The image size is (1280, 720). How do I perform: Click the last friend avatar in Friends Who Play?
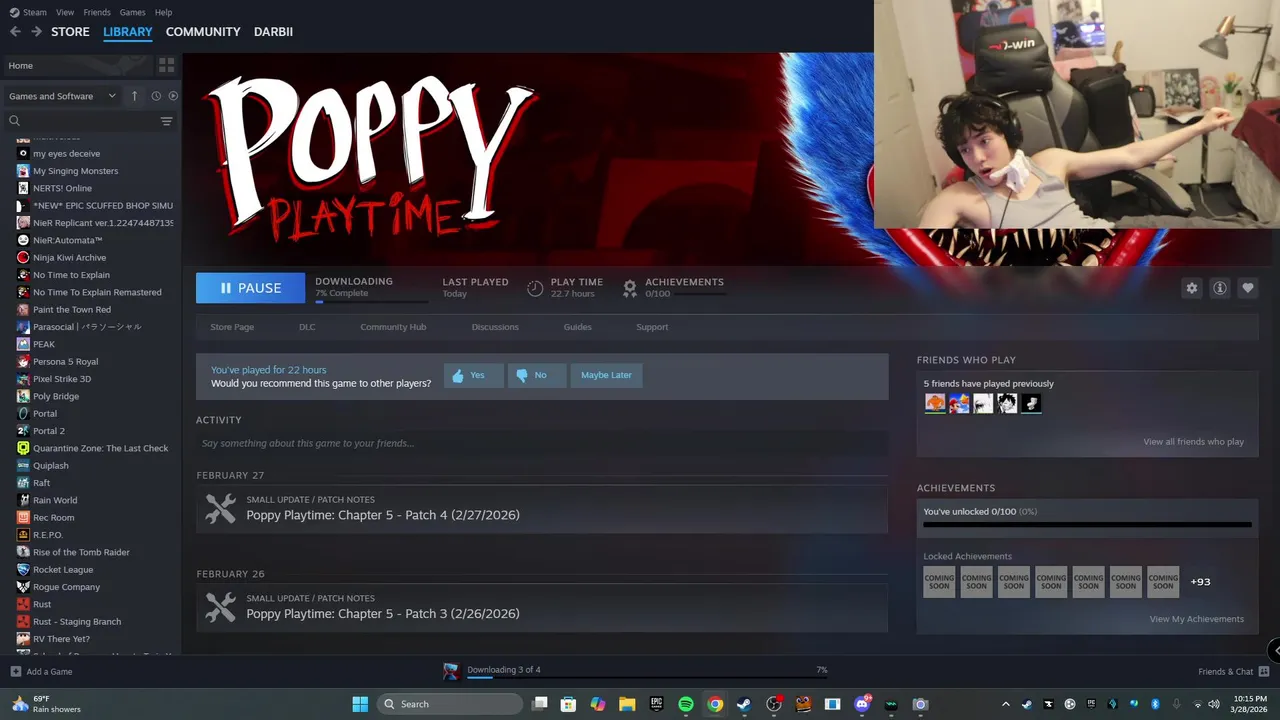[x=1031, y=403]
